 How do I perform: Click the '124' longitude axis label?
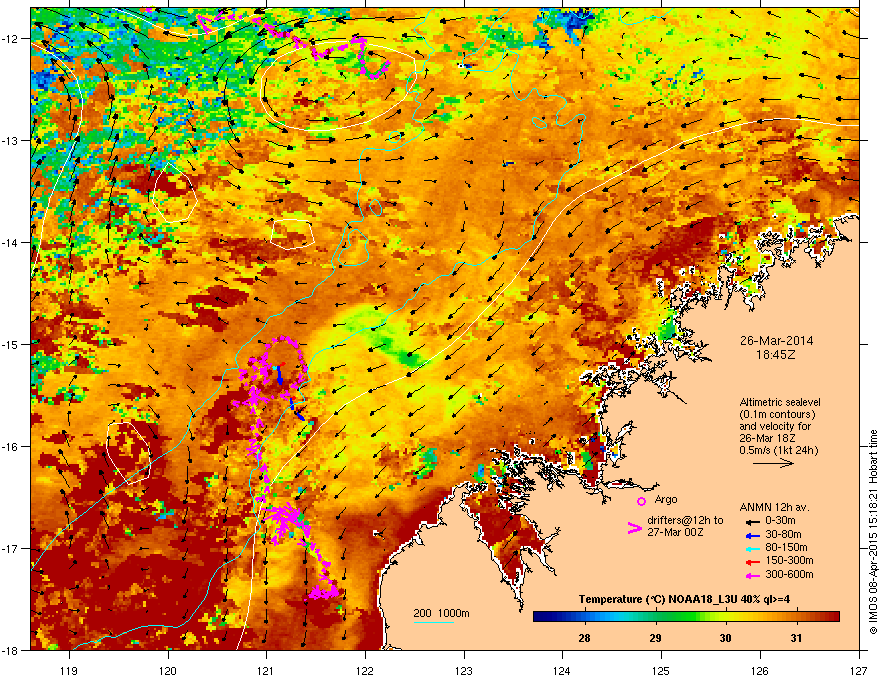562,671
